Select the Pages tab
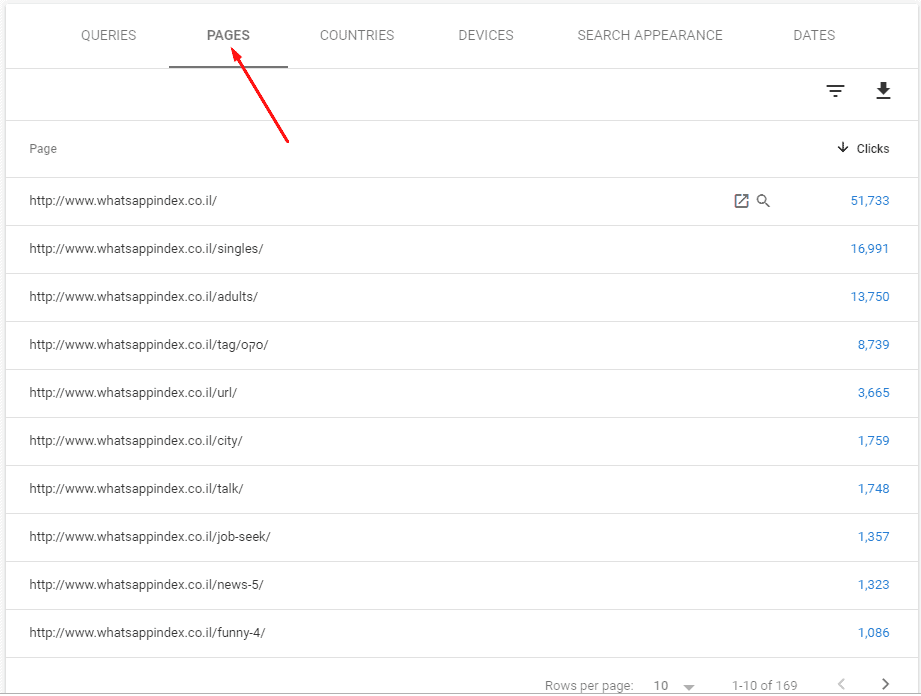Image resolution: width=921 pixels, height=696 pixels. pos(228,35)
